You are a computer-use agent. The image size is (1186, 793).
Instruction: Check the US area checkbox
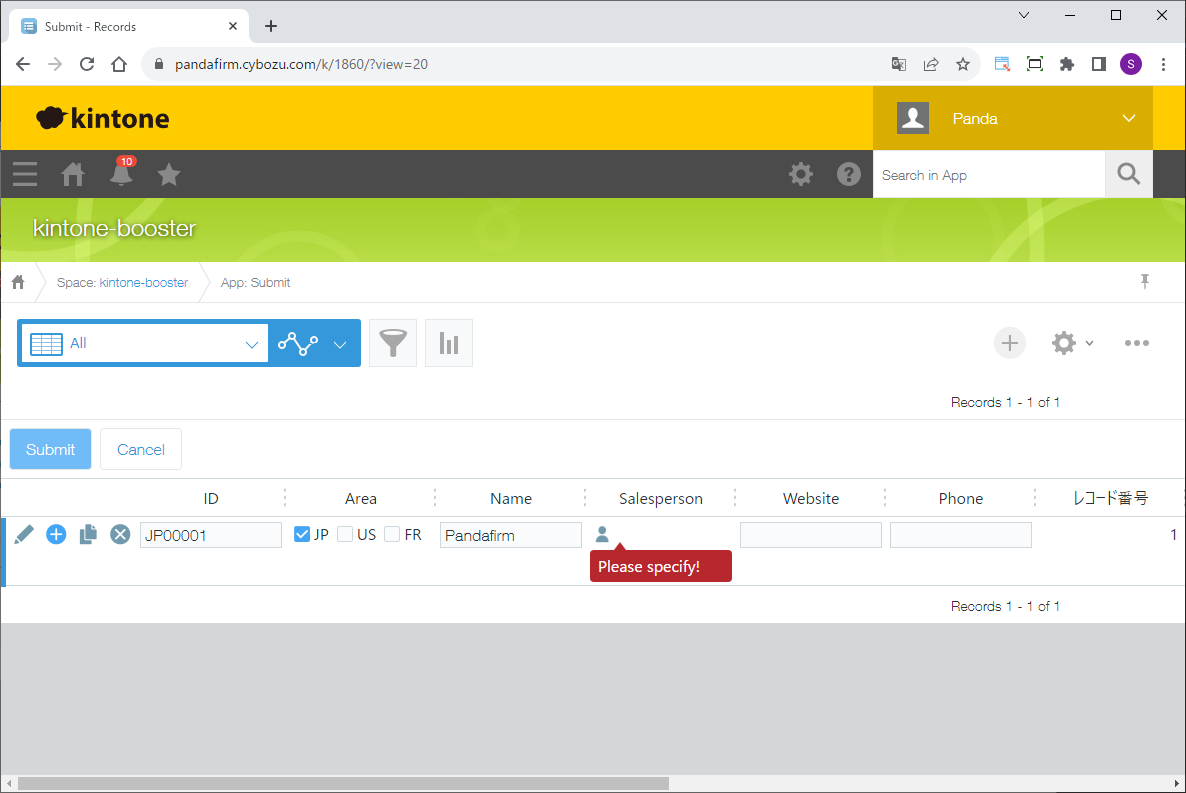pyautogui.click(x=345, y=535)
